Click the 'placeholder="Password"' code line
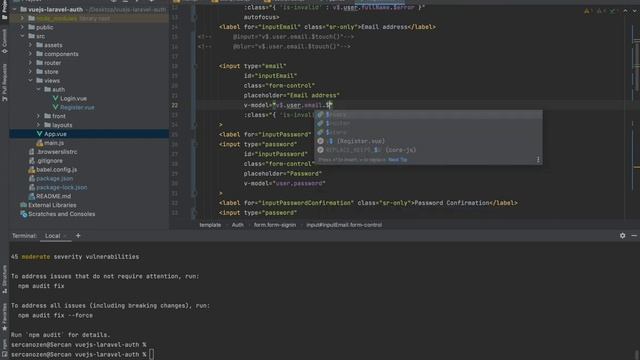 [283, 173]
